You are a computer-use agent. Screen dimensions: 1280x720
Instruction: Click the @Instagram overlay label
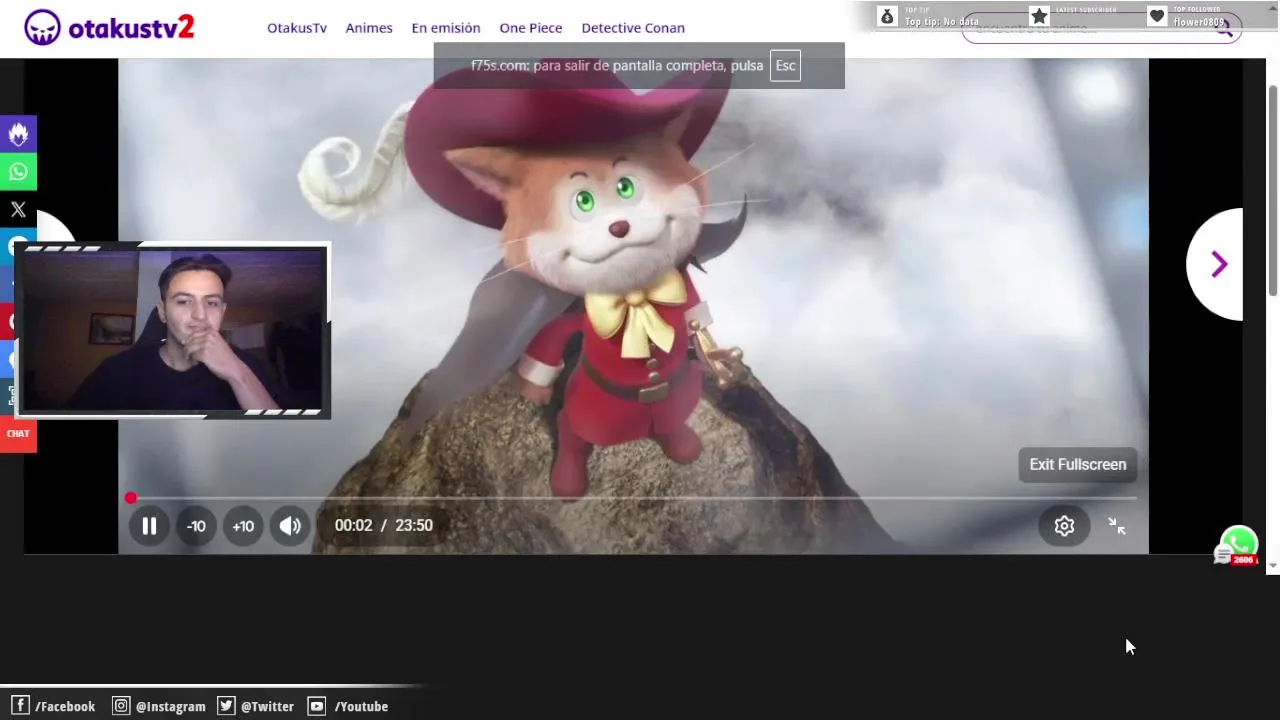click(x=159, y=706)
